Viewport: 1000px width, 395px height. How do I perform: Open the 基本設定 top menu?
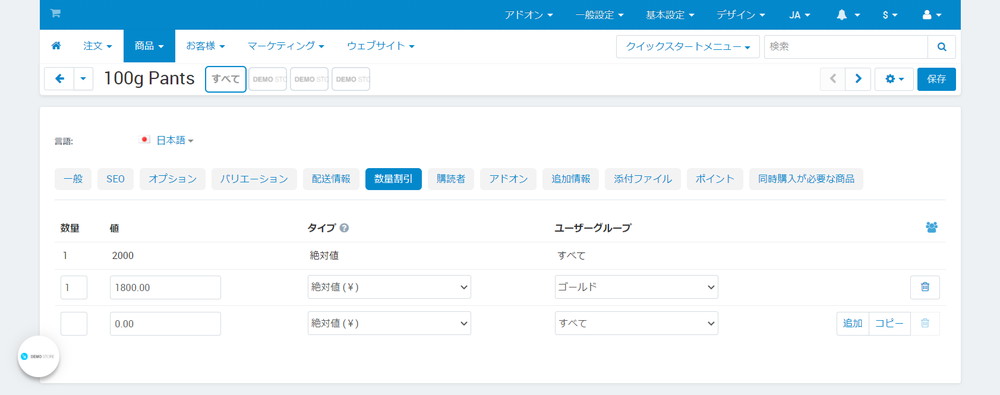coord(670,15)
